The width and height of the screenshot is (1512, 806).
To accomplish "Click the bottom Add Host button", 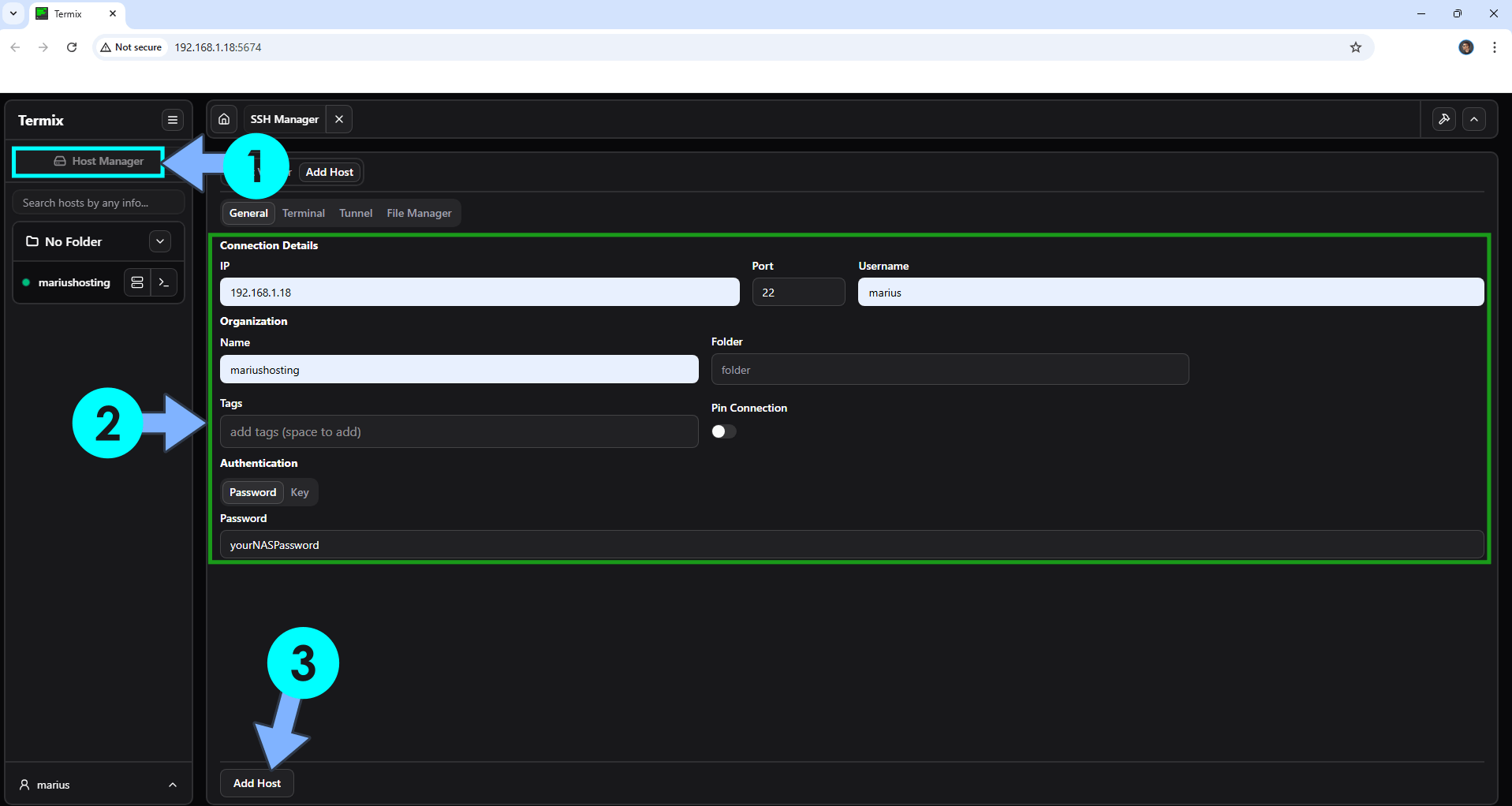I will (x=257, y=783).
